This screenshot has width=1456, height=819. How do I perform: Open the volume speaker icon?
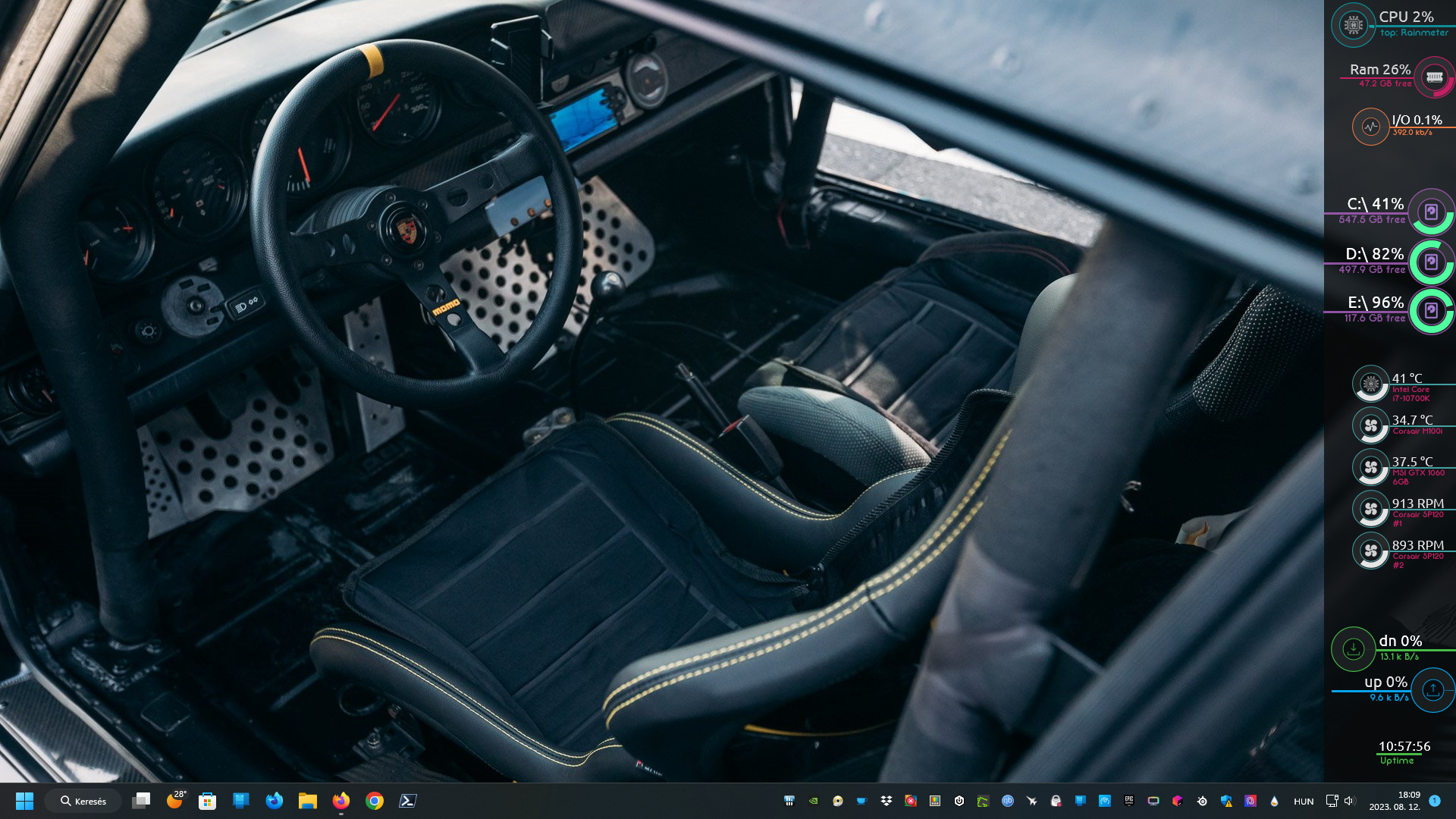1349,801
